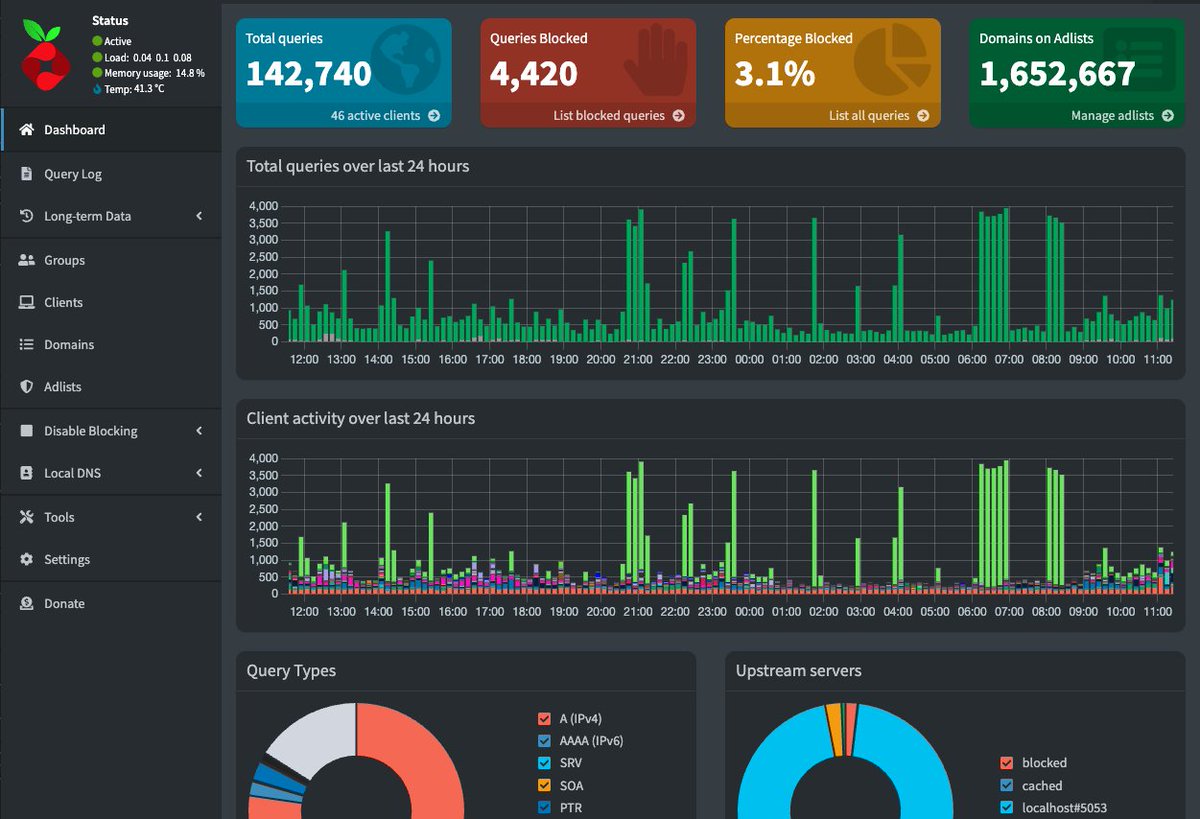Go to Groups page
The image size is (1200, 819).
pos(111,260)
